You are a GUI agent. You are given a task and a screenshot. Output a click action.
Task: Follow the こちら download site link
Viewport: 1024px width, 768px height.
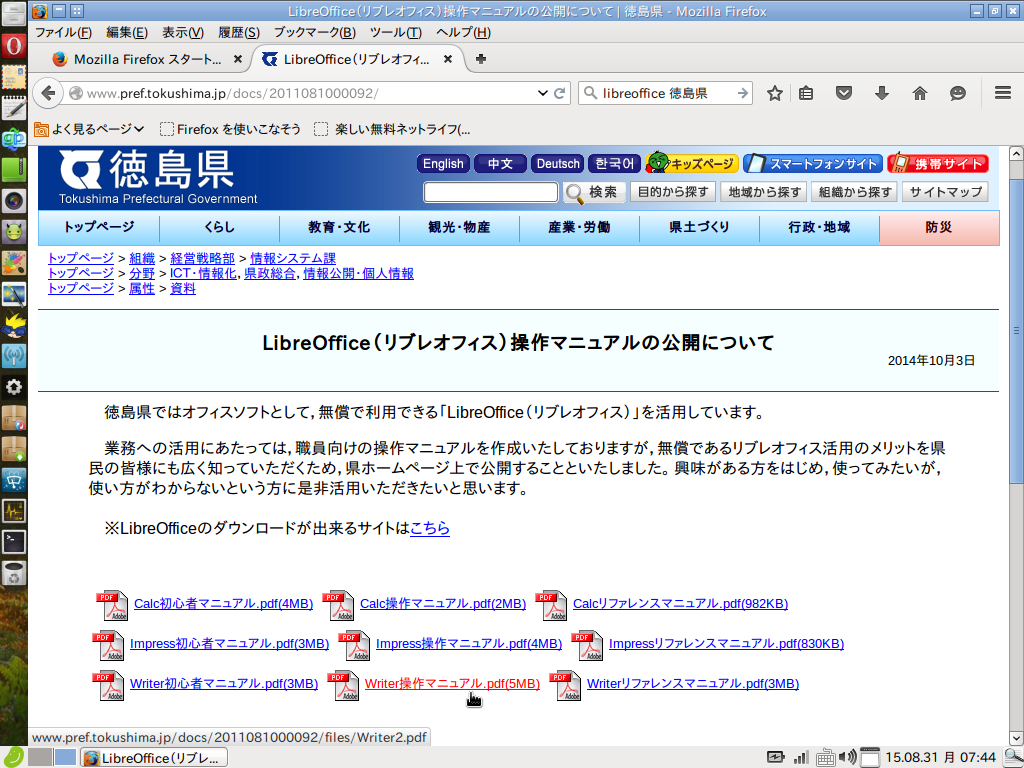(430, 528)
